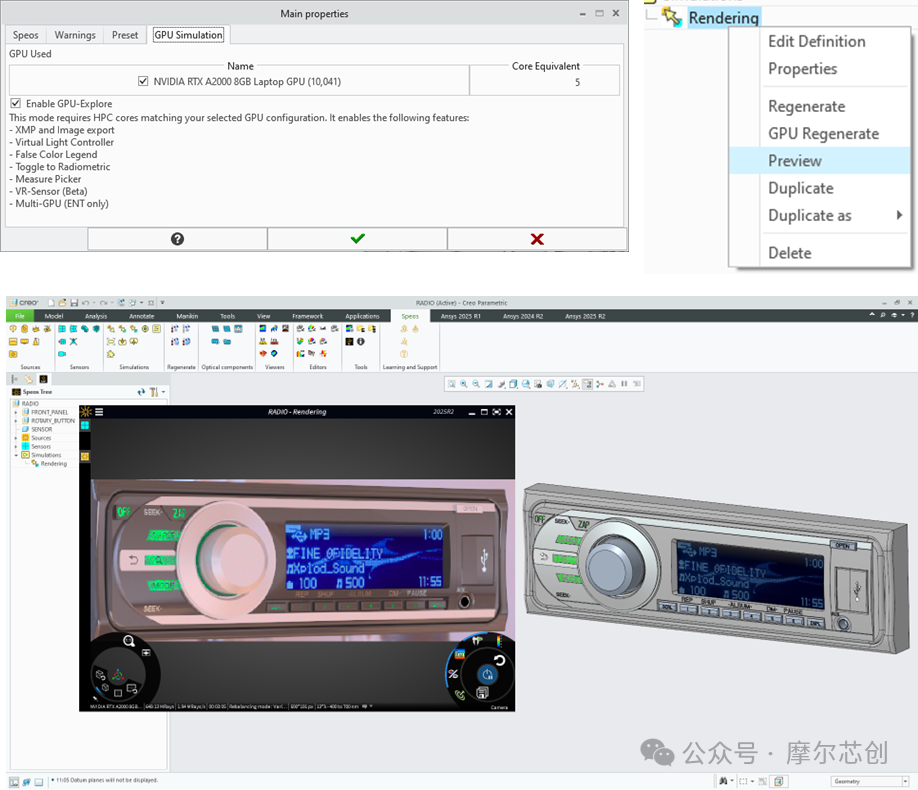Click the Zoom In toolbar icon
Screen dimensions: 918x790
pyautogui.click(x=464, y=384)
